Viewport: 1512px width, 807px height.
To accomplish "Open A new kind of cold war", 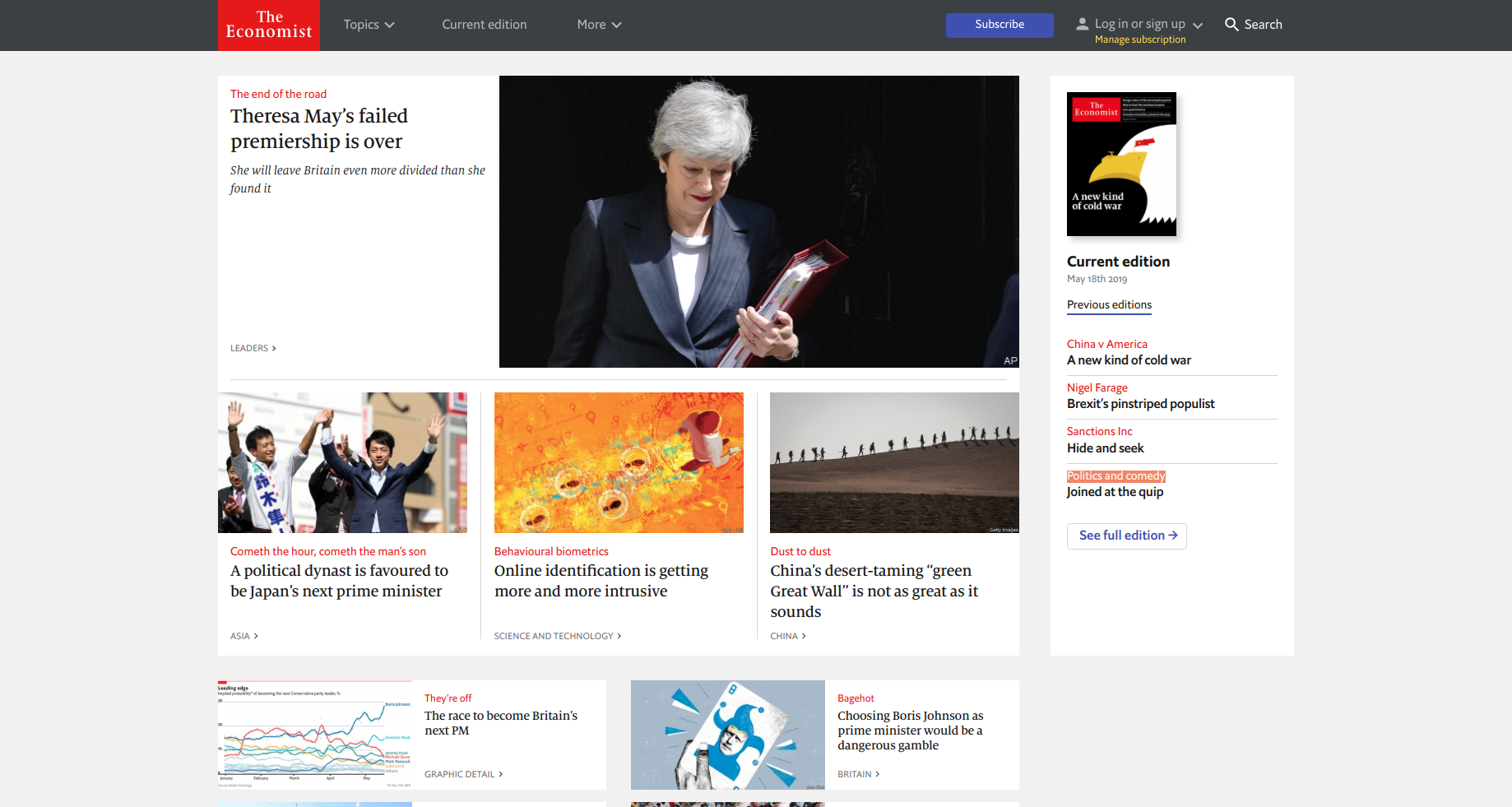I will pos(1129,360).
